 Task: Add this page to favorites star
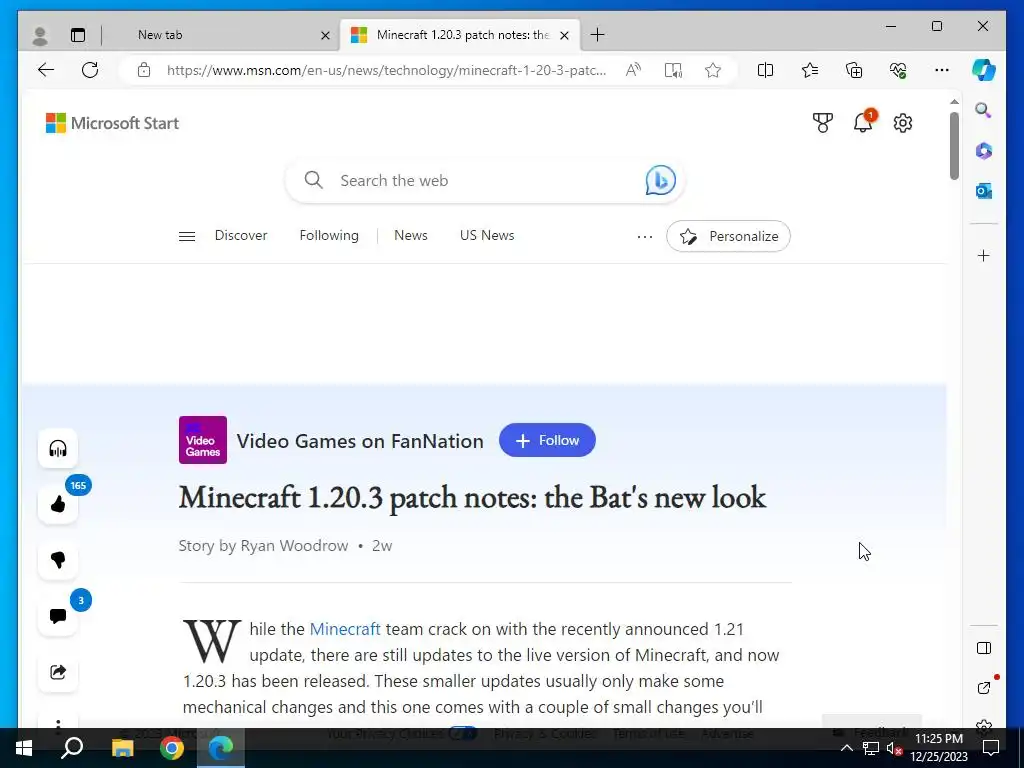pos(713,70)
